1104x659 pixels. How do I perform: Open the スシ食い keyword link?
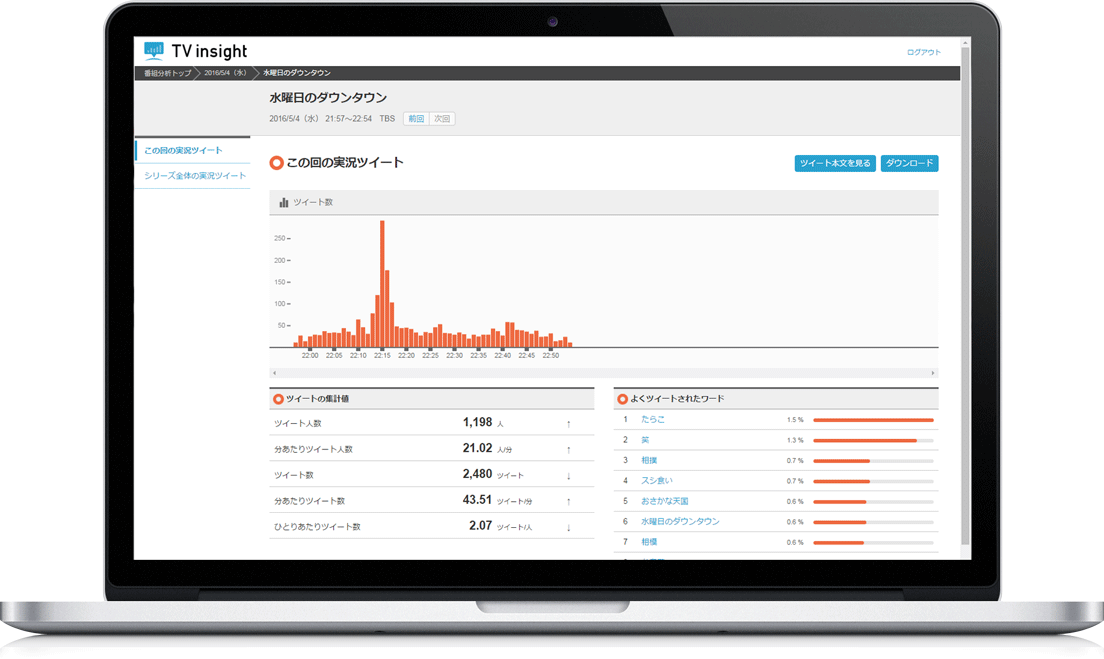[656, 481]
